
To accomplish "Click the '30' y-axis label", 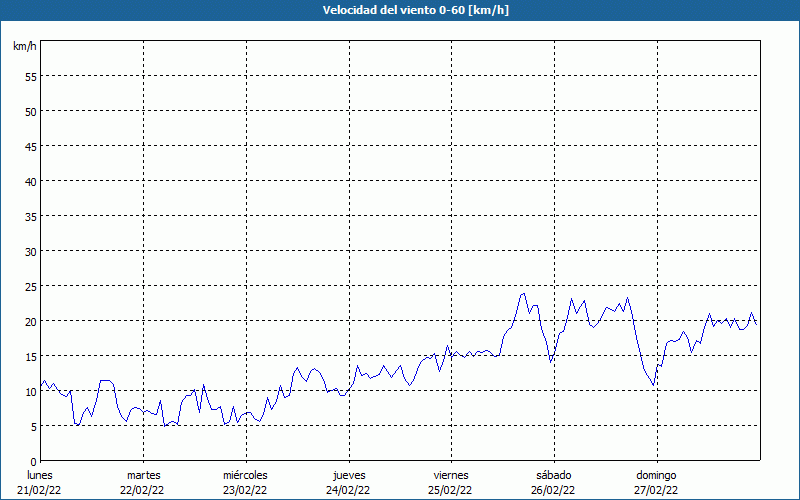I will pyautogui.click(x=31, y=252).
